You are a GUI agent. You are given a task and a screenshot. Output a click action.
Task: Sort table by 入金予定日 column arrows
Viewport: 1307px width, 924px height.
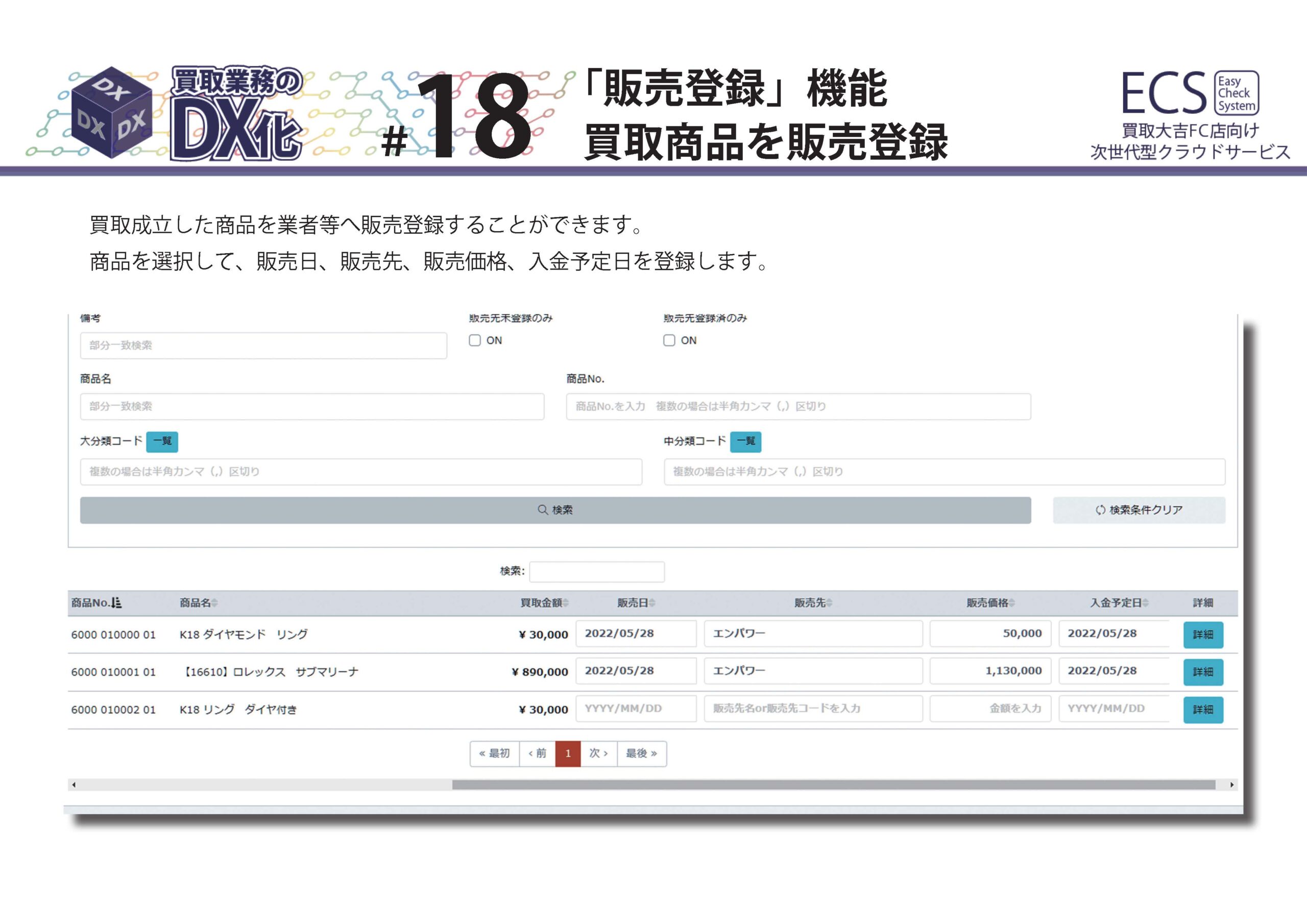point(1145,603)
